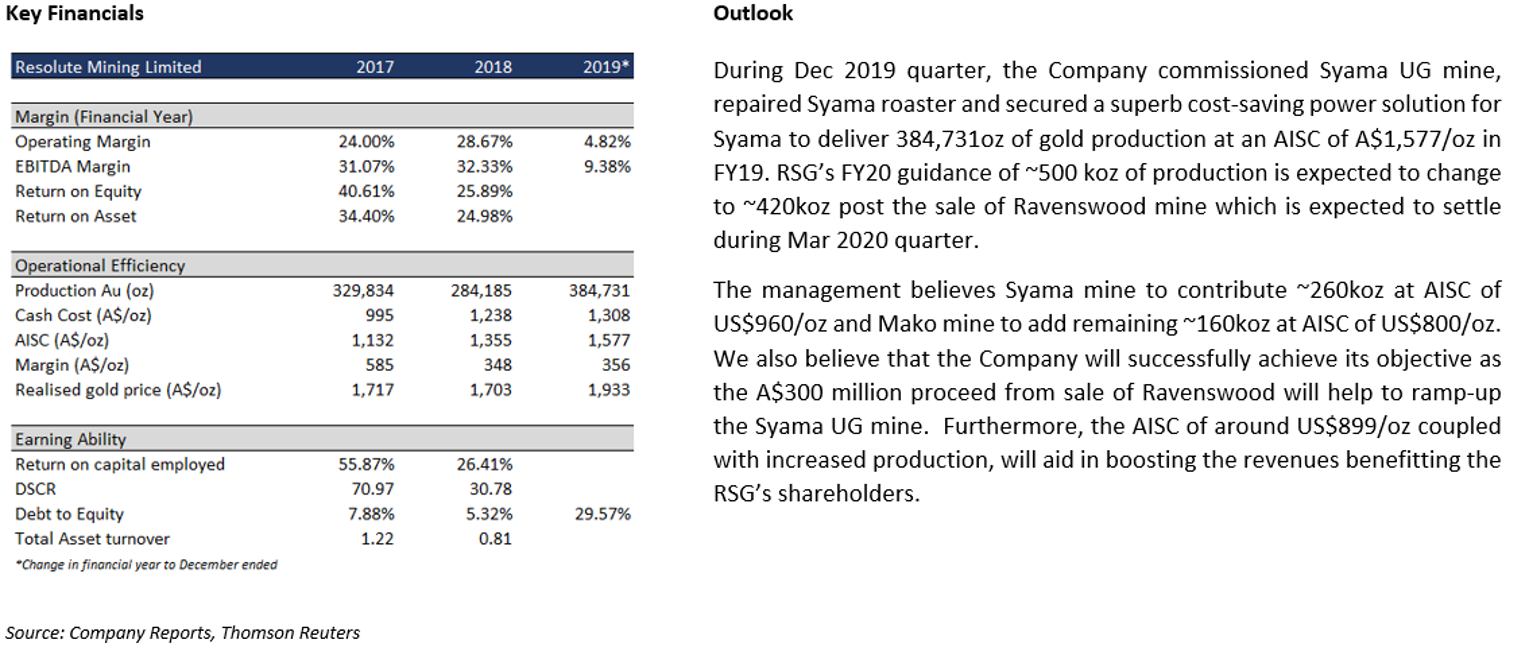This screenshot has width=1529, height=651.
Task: Select the DSCR 2017 value 70.97
Action: [375, 489]
